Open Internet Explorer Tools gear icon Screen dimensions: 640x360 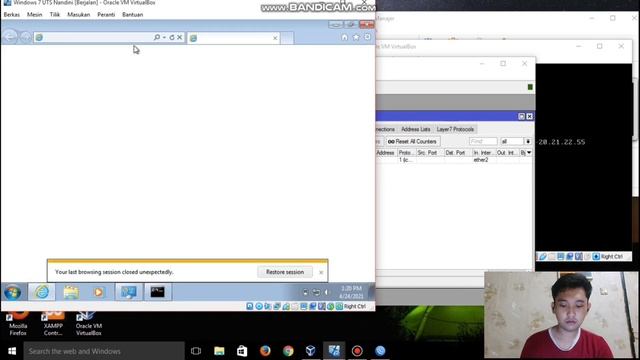coord(367,37)
